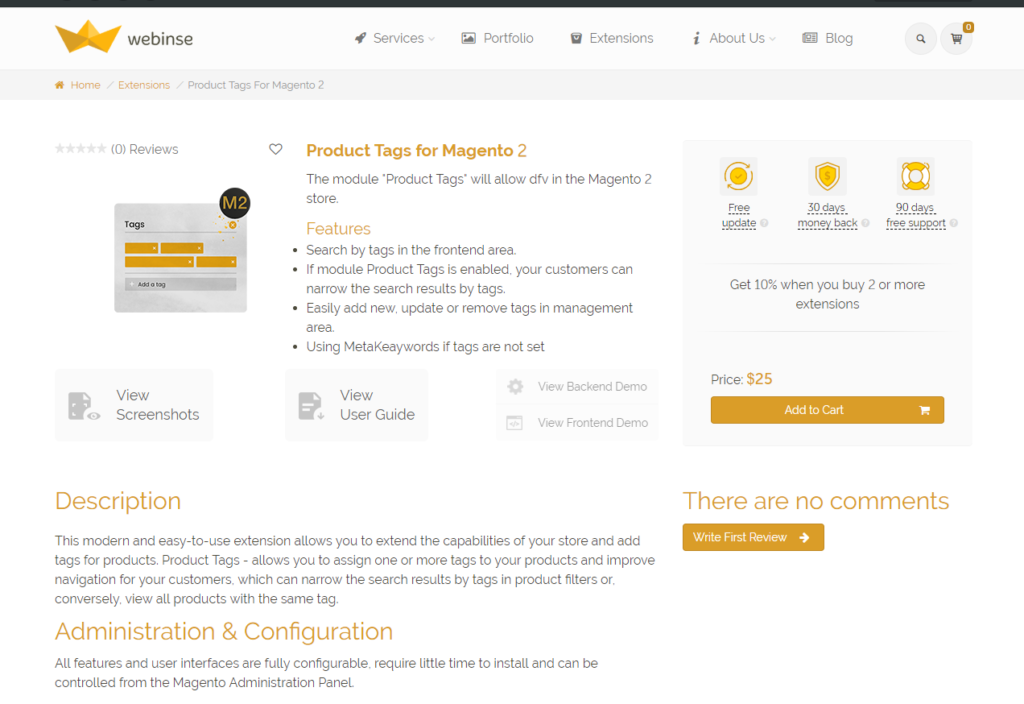Click the Extensions breadcrumb link
The image size is (1024, 704).
pyautogui.click(x=144, y=85)
